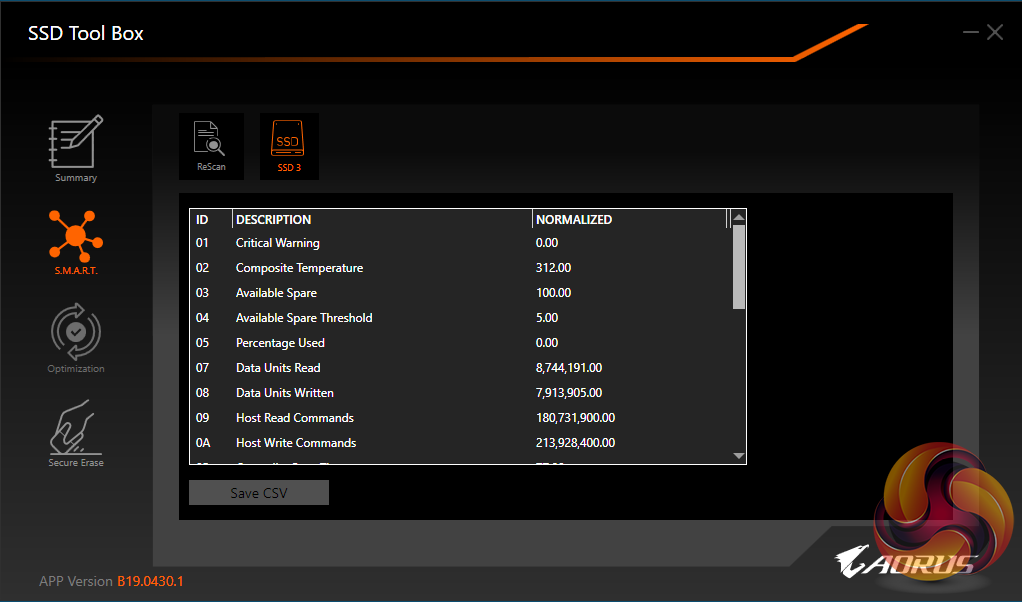Select the Composite Temperature row
The image size is (1022, 602).
[x=460, y=268]
